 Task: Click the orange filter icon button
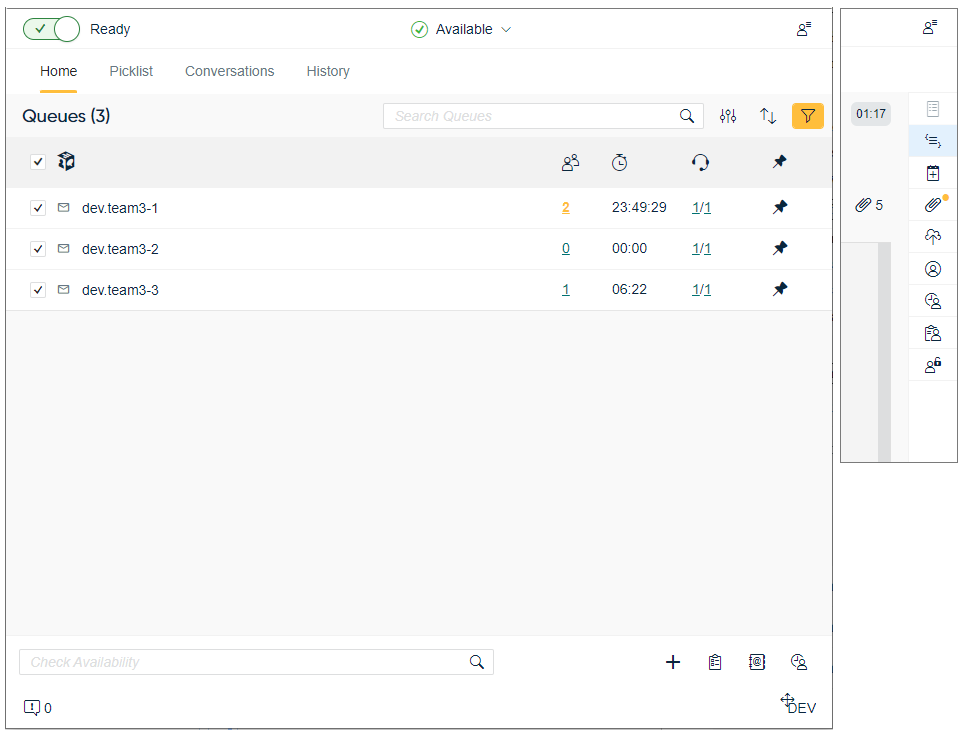click(x=807, y=116)
